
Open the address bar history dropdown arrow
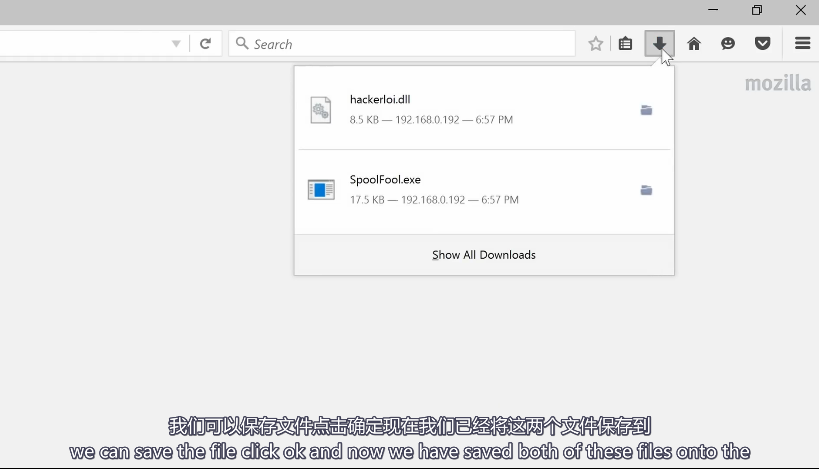176,44
